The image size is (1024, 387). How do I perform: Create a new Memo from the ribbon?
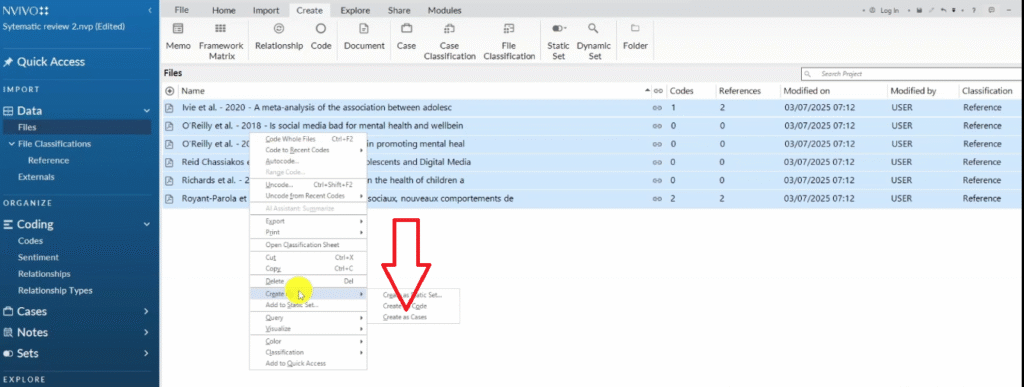click(x=178, y=37)
